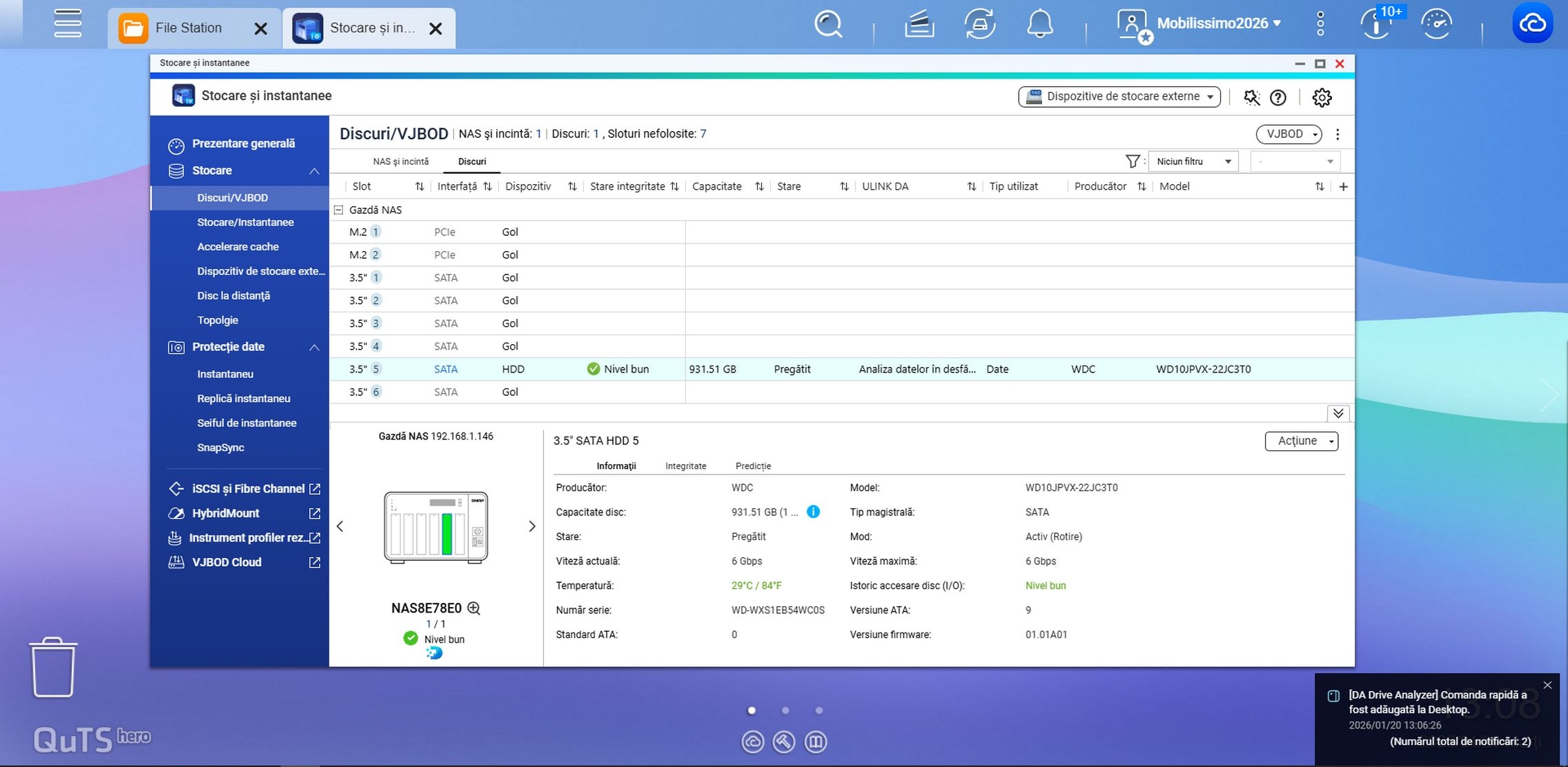Image resolution: width=1568 pixels, height=767 pixels.
Task: Collapse the Protecție date sidebar section
Action: pos(314,347)
